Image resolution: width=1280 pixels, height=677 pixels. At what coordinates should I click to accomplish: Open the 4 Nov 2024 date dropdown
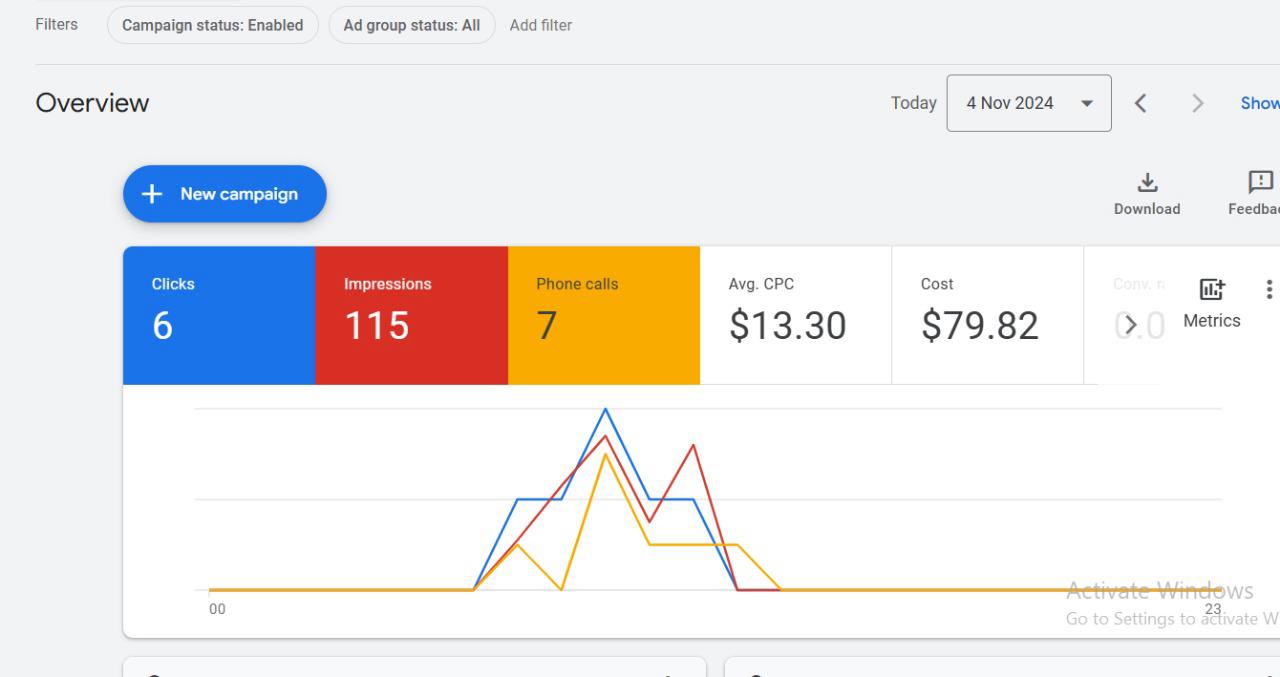[x=1028, y=103]
